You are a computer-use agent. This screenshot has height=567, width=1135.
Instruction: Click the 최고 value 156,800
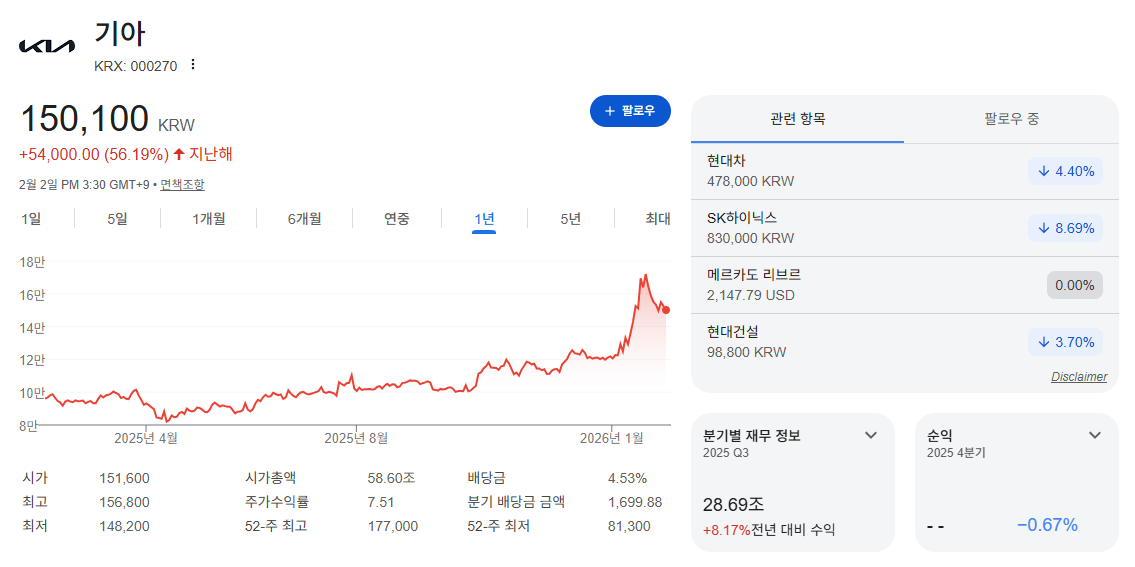click(124, 503)
